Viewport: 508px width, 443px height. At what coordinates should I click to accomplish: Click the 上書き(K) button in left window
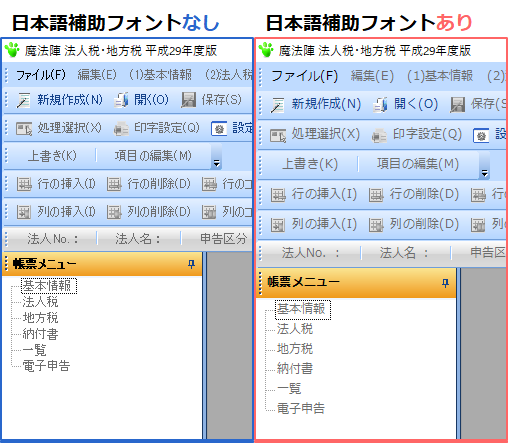click(52, 156)
